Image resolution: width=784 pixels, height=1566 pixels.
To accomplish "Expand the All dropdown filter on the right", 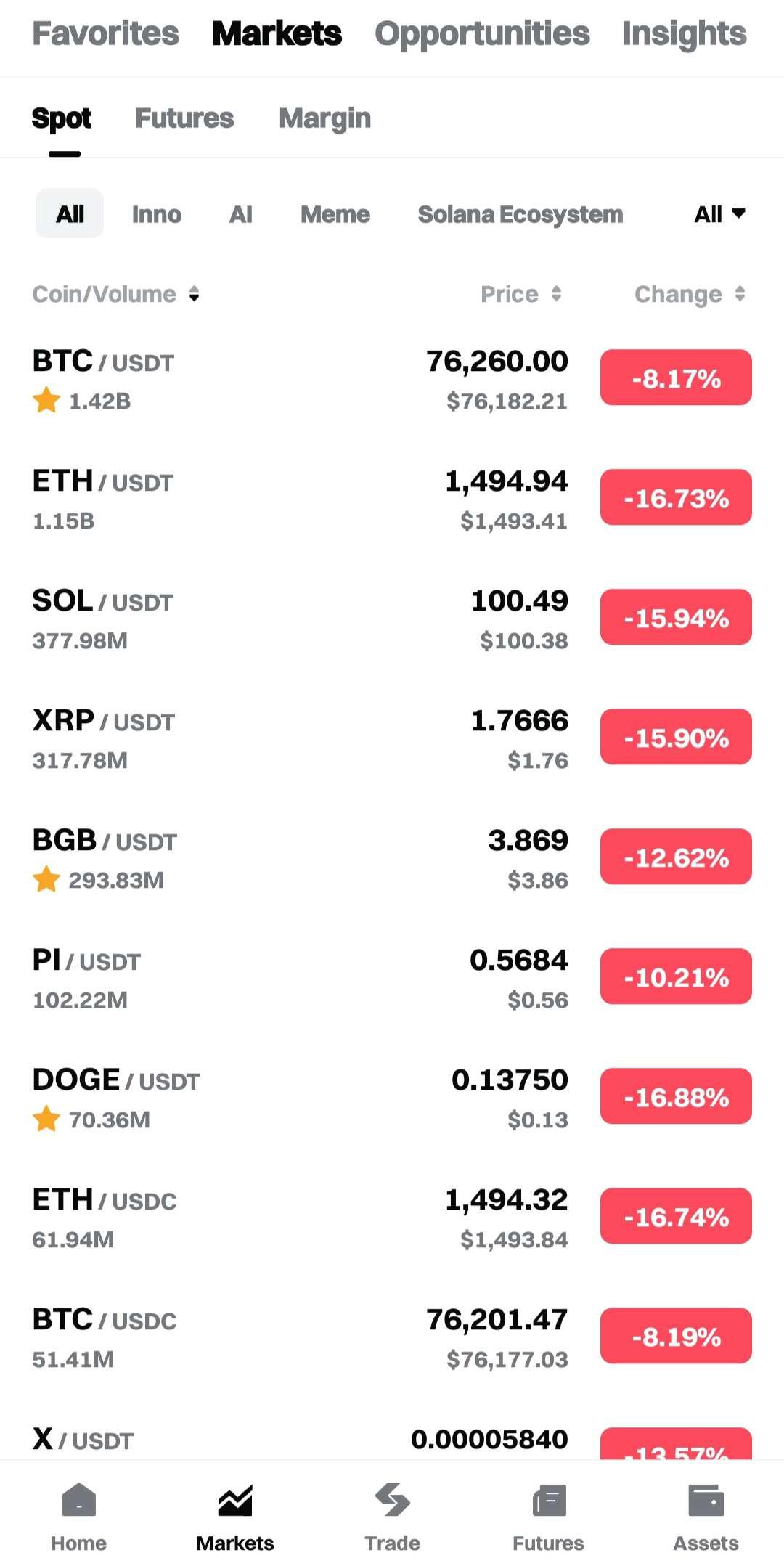I will click(x=719, y=214).
